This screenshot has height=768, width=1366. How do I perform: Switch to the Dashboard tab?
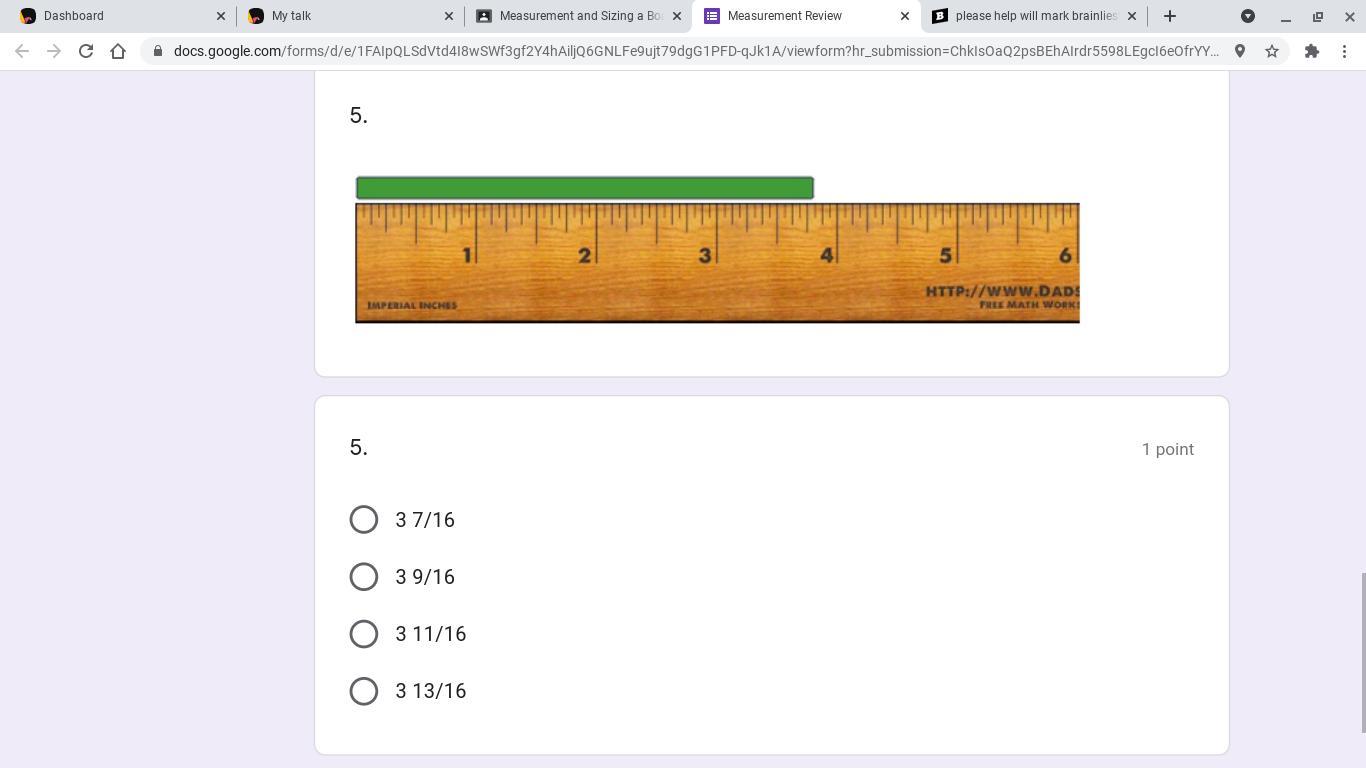[122, 16]
